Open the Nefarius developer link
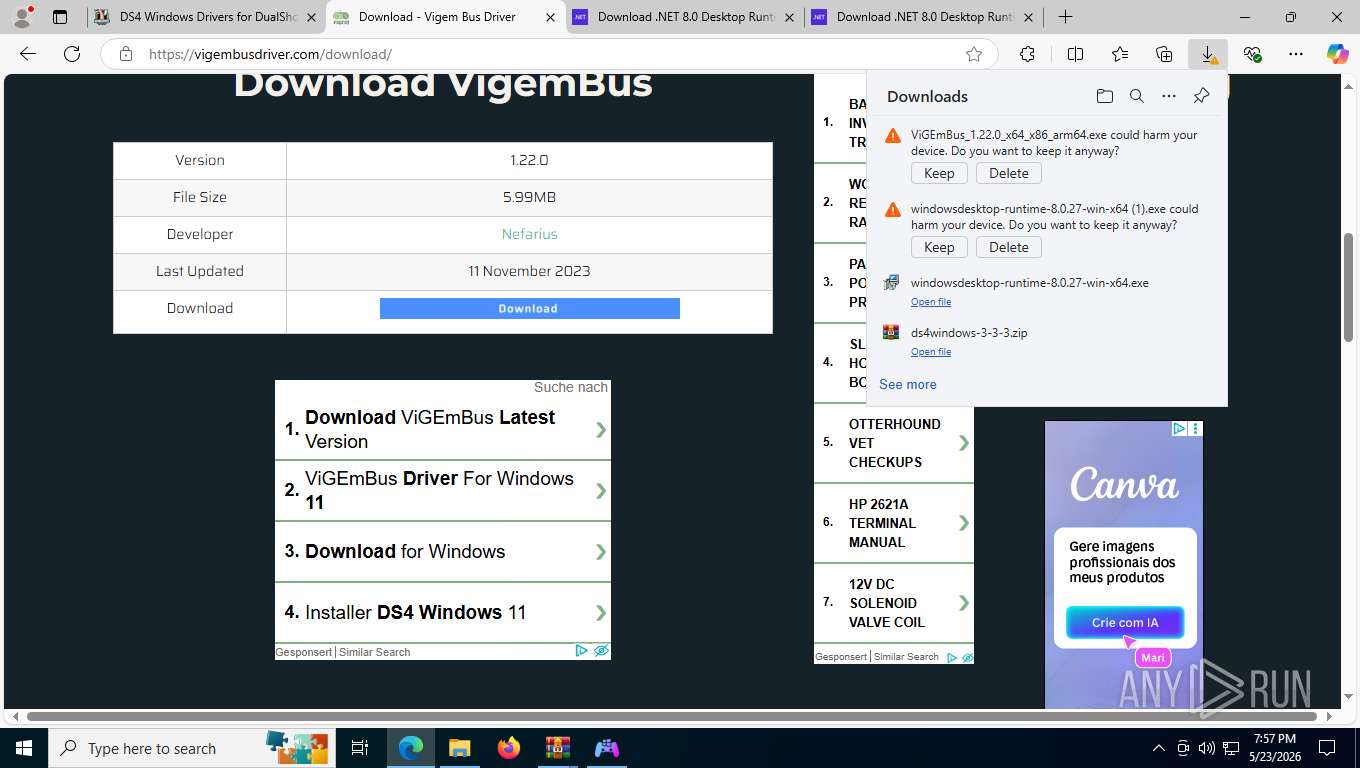 pyautogui.click(x=529, y=234)
